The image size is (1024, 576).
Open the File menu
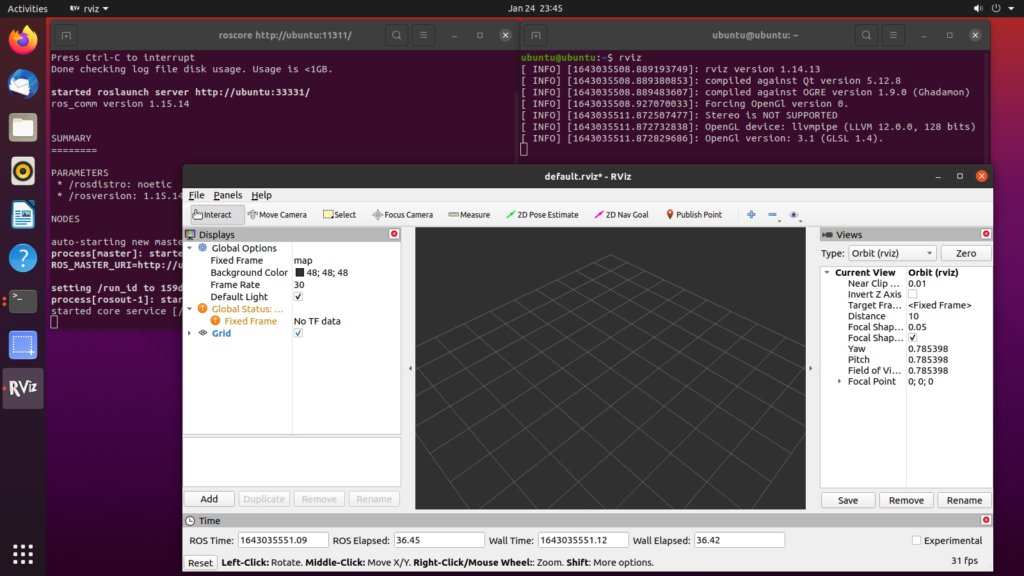coord(196,195)
